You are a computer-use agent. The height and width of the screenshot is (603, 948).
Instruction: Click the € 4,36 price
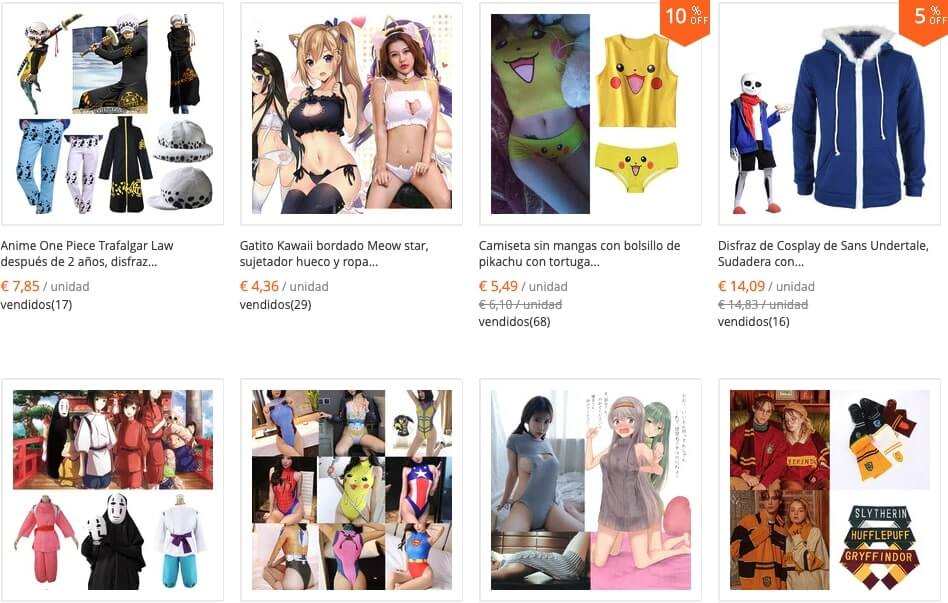(x=259, y=286)
